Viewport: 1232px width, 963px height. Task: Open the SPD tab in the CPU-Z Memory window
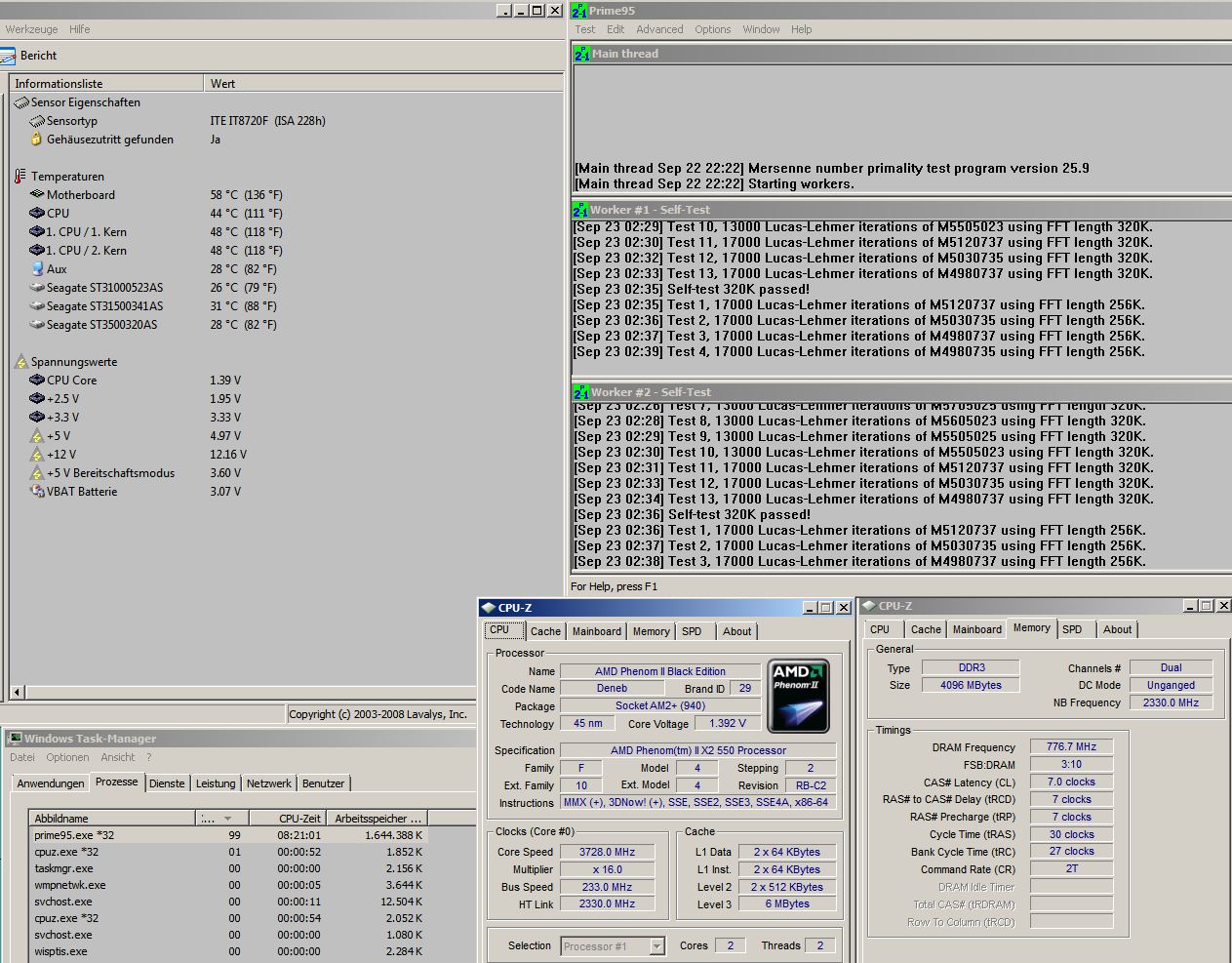click(x=1071, y=629)
